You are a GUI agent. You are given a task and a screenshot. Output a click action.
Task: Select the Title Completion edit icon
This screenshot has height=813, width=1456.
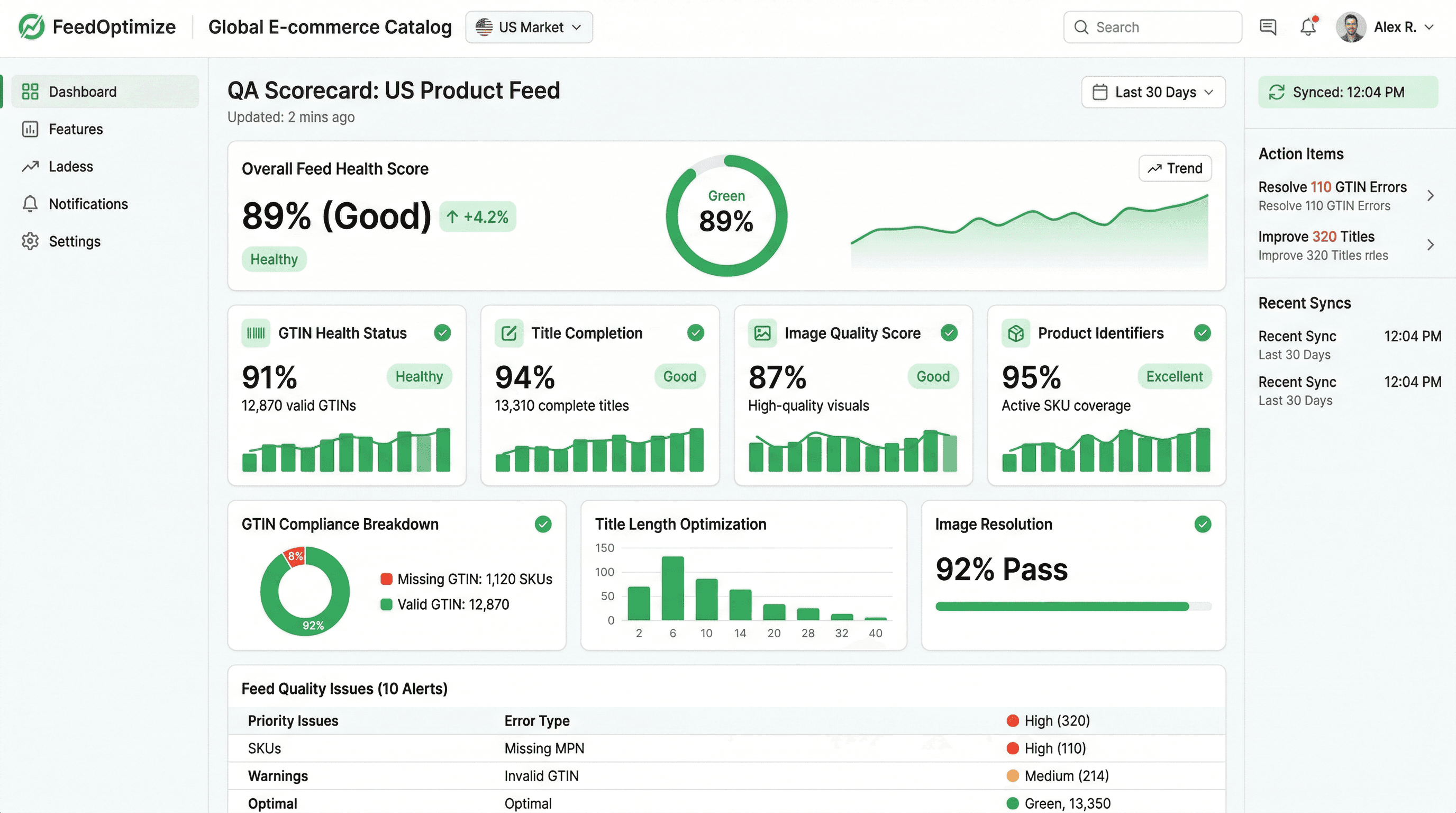pos(508,333)
